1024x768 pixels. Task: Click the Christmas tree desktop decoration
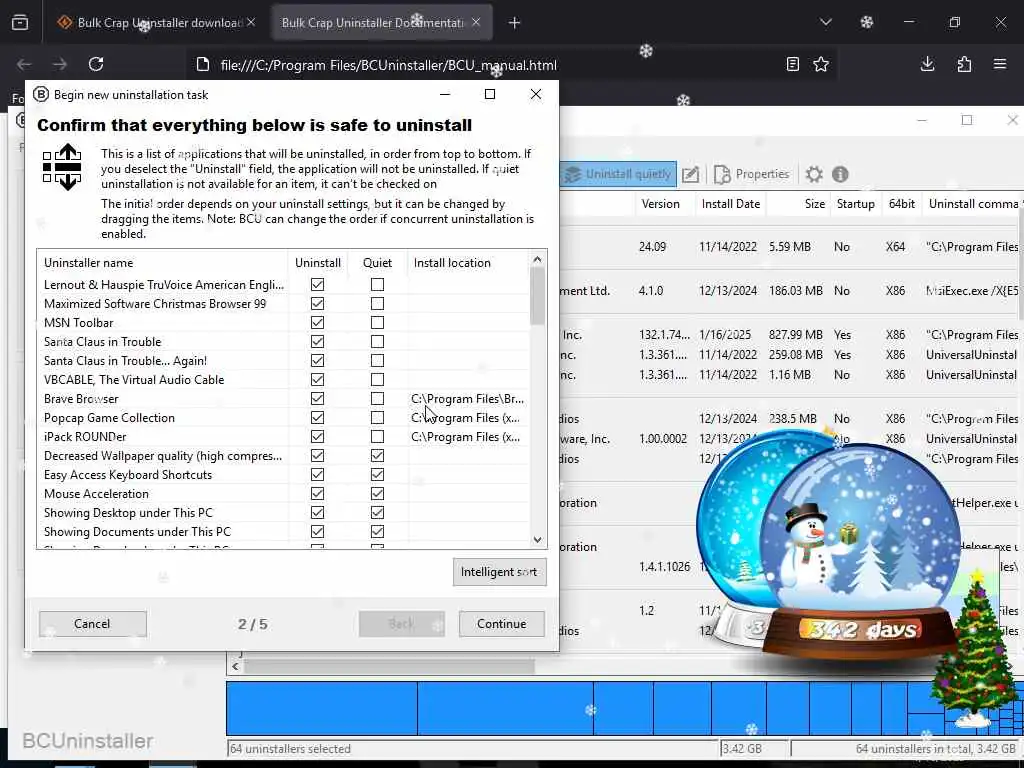pyautogui.click(x=976, y=647)
